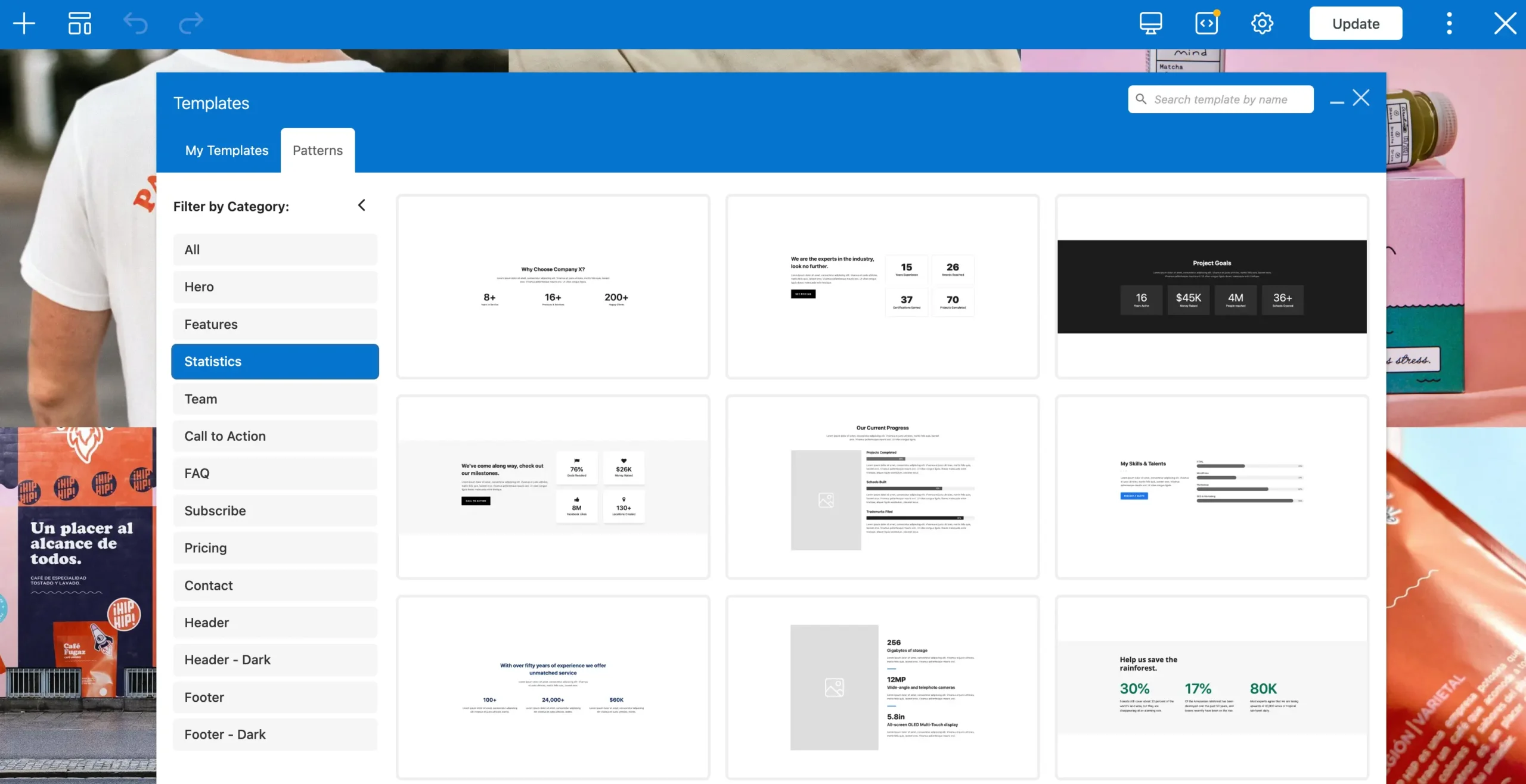The image size is (1526, 784).
Task: Select the Call to Action category
Action: tap(275, 436)
